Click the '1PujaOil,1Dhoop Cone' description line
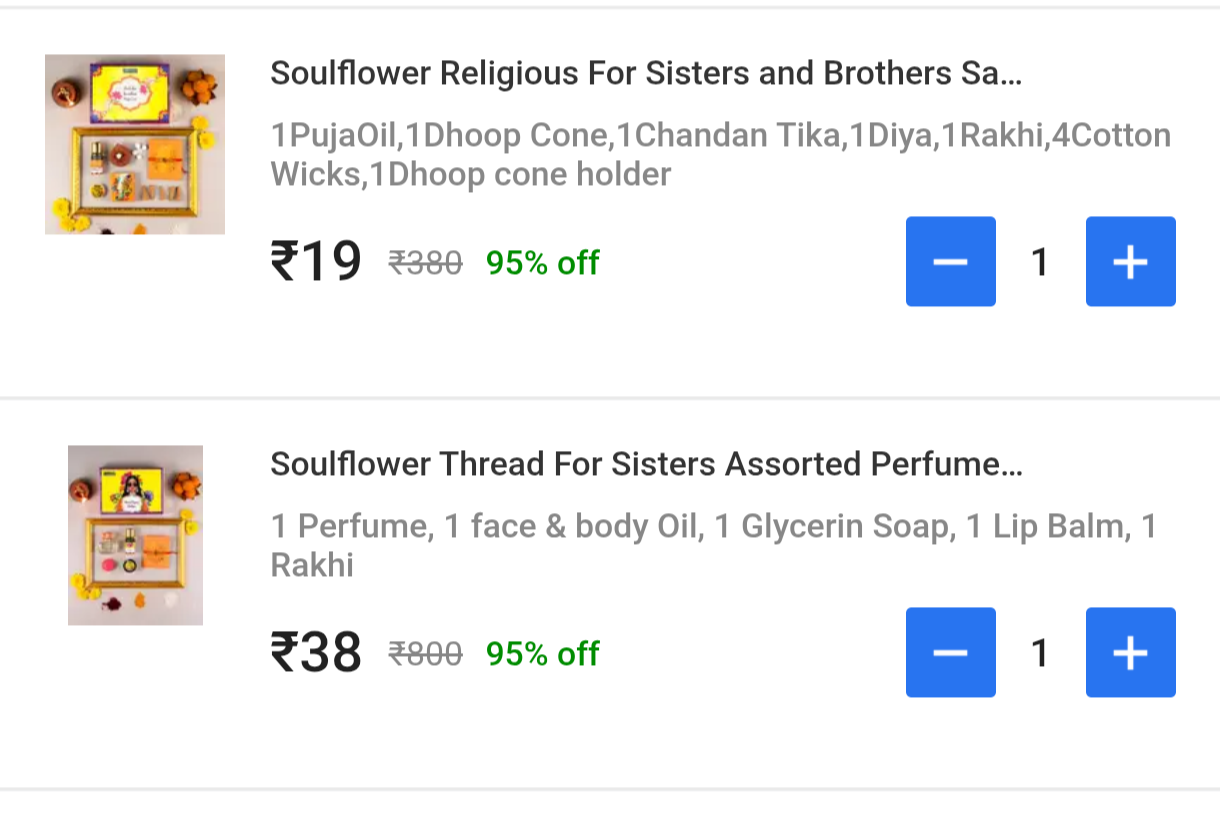The image size is (1220, 823). tap(720, 135)
